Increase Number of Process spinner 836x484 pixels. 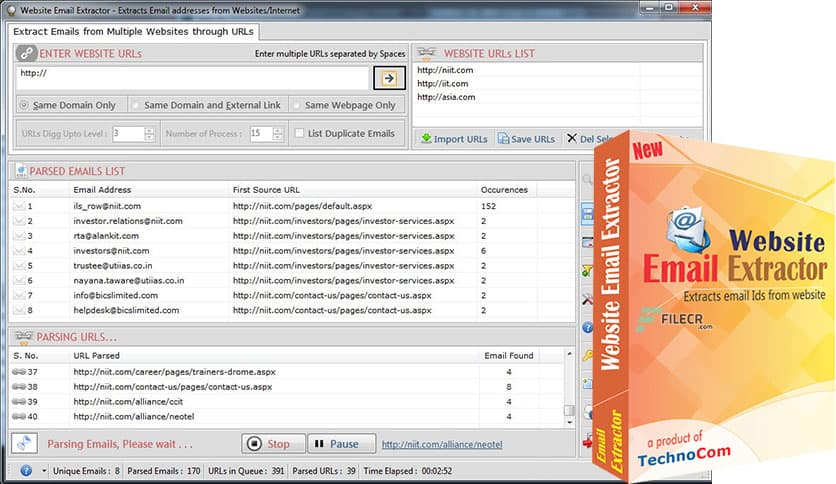[x=278, y=130]
